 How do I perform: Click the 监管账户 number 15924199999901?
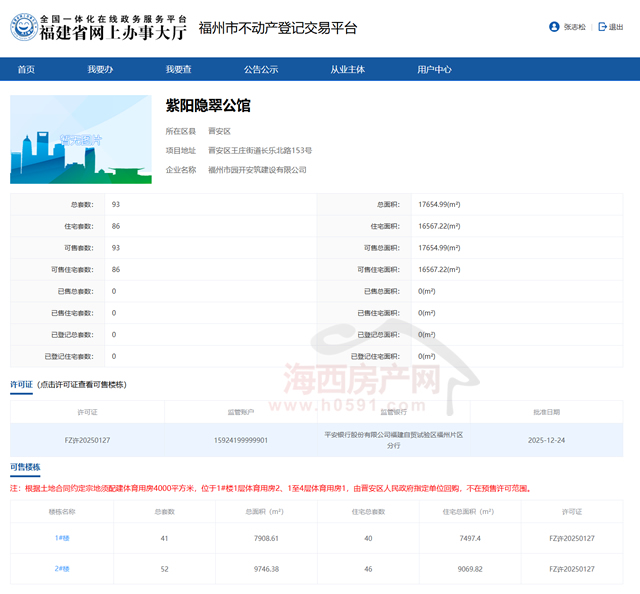tap(240, 440)
